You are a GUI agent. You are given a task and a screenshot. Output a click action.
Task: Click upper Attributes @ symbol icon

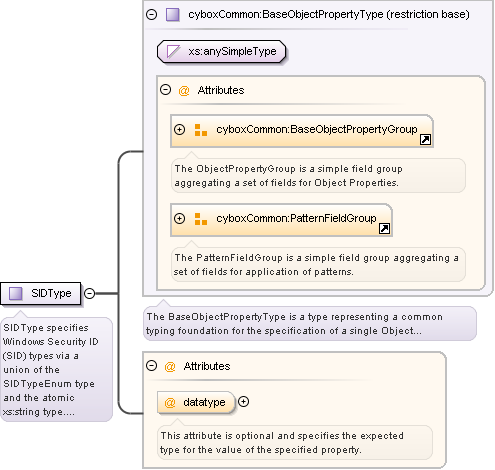click(184, 91)
